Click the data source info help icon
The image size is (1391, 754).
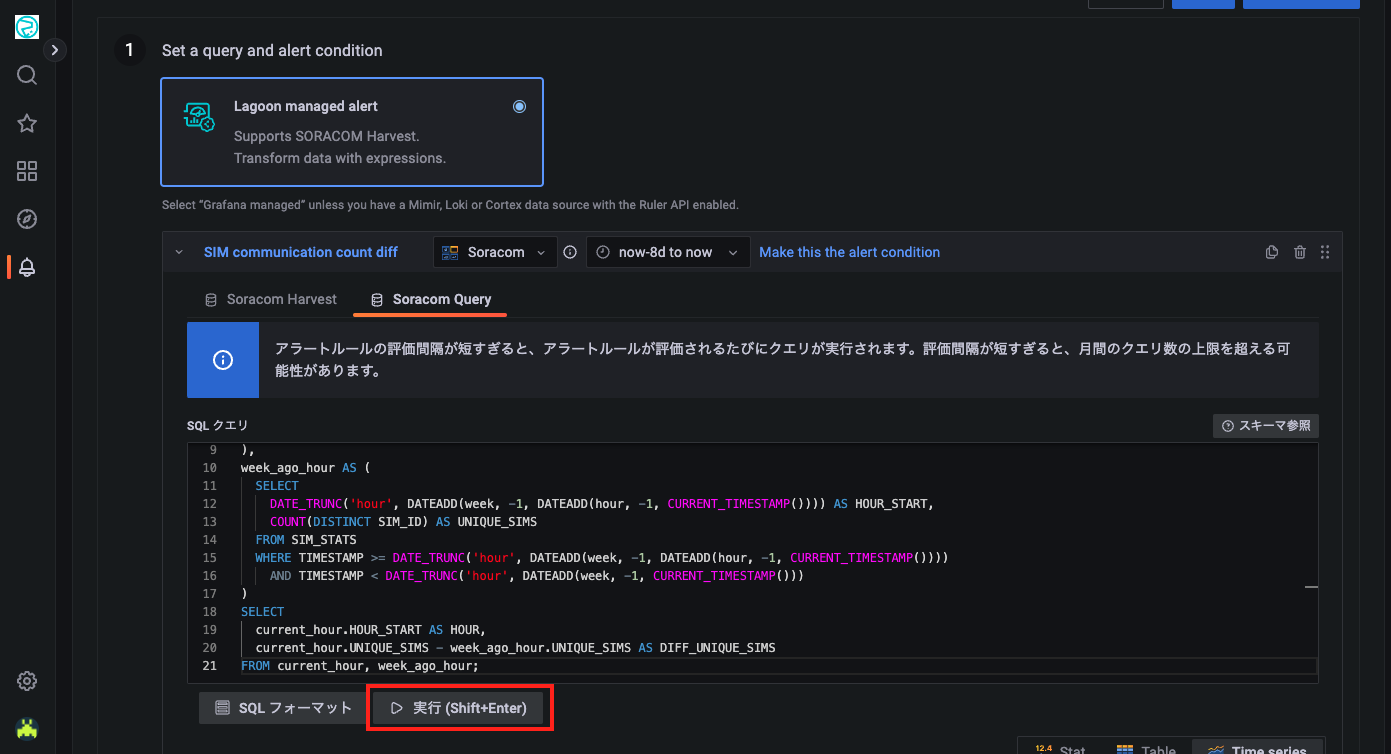[x=571, y=252]
